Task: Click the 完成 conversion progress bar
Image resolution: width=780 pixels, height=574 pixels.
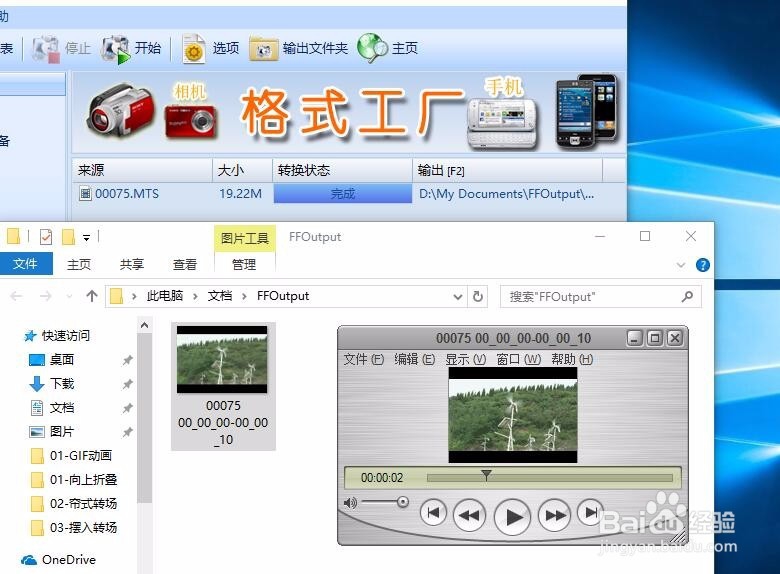Action: click(343, 193)
